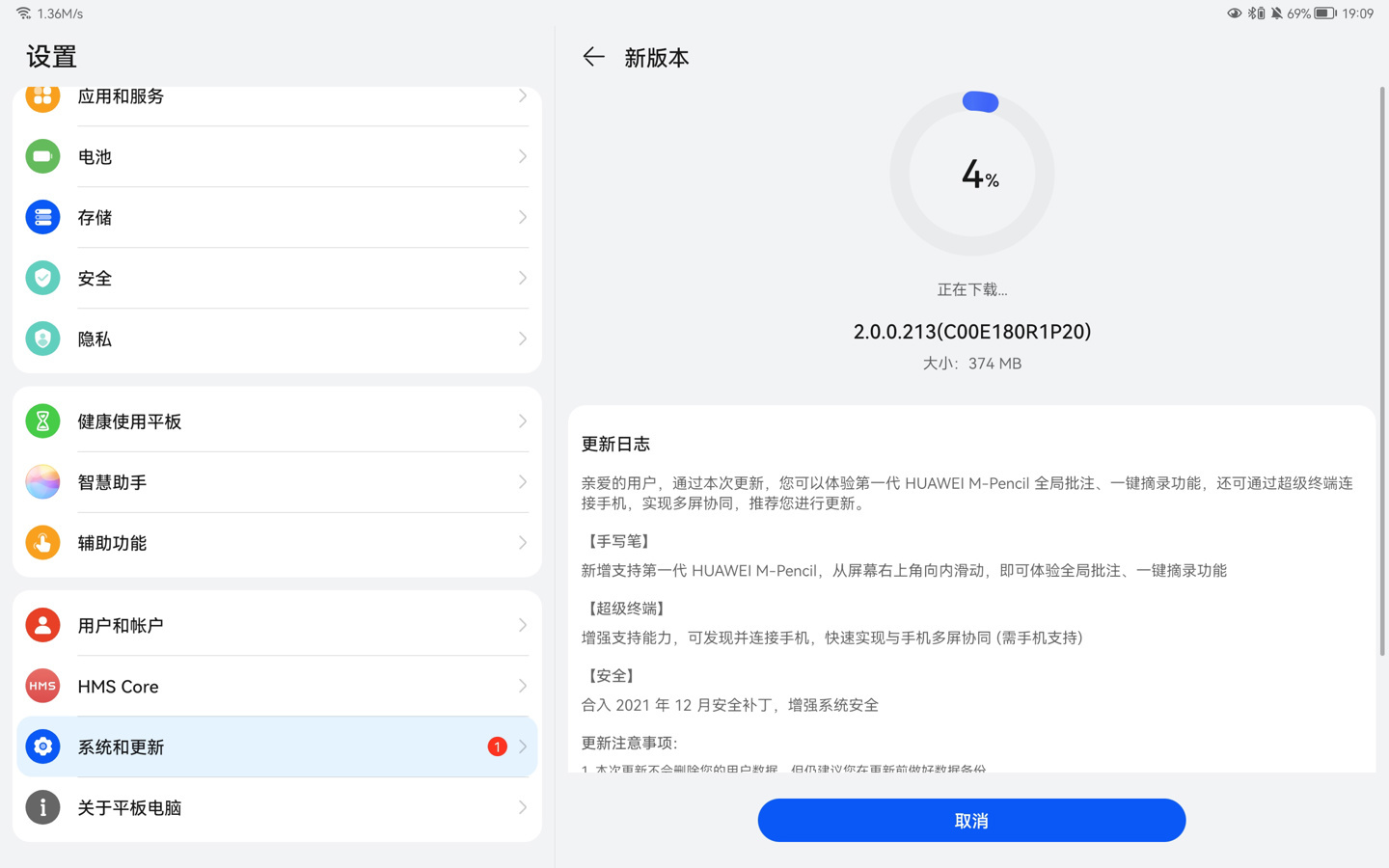
Task: Expand the 安全 row chevron
Action: tap(522, 278)
